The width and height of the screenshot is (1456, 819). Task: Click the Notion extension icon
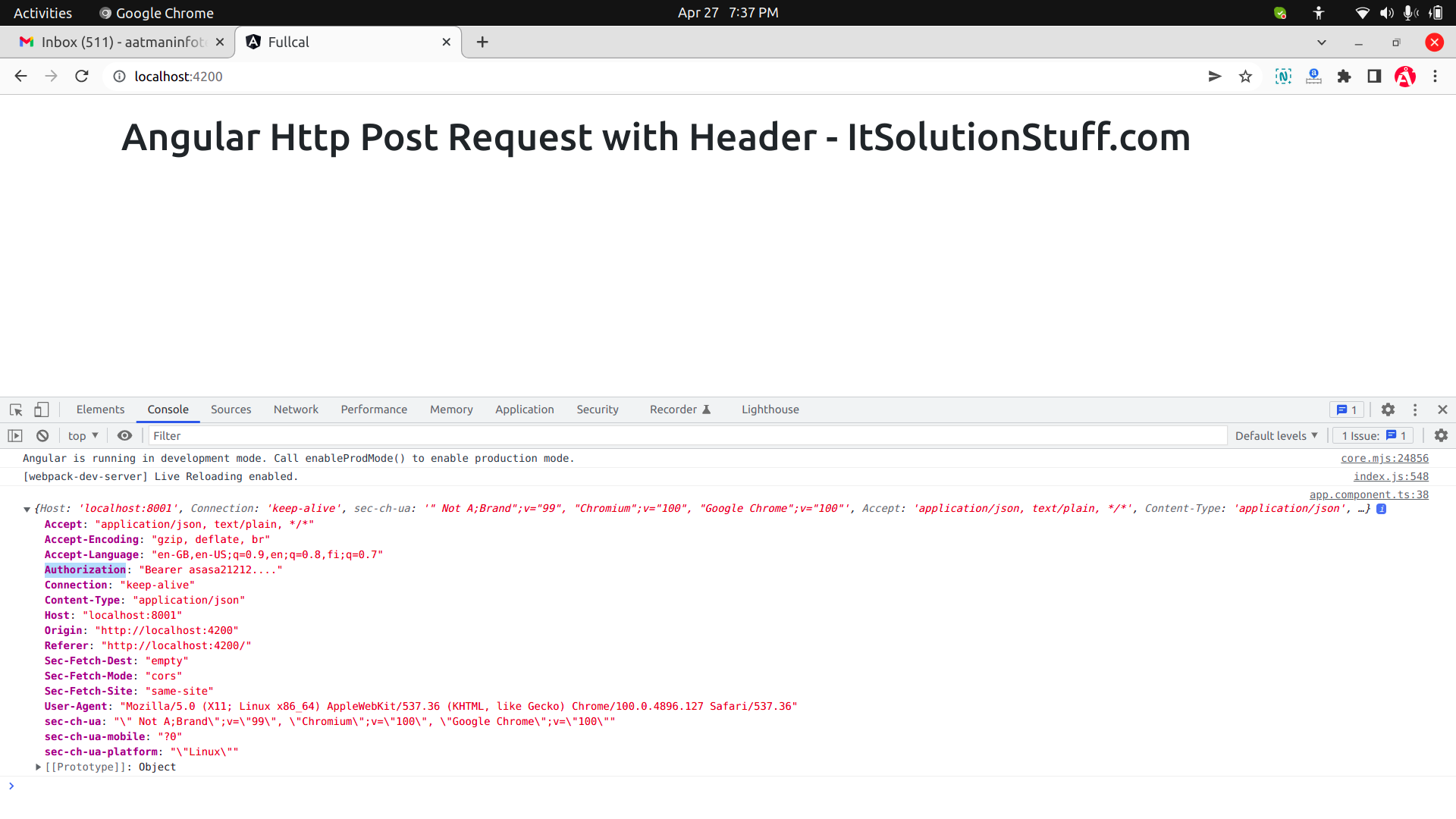coord(1282,76)
